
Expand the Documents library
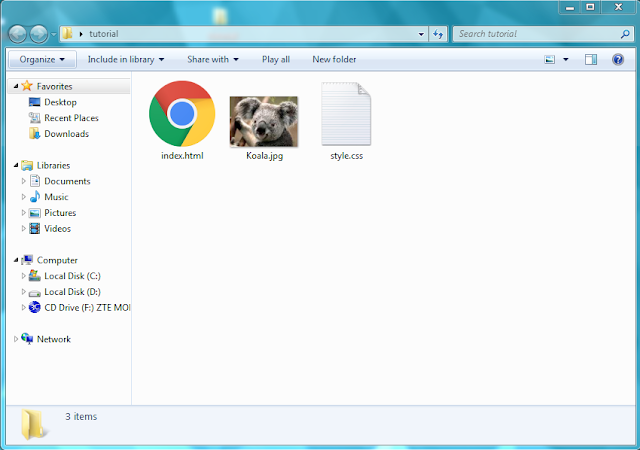(x=23, y=181)
